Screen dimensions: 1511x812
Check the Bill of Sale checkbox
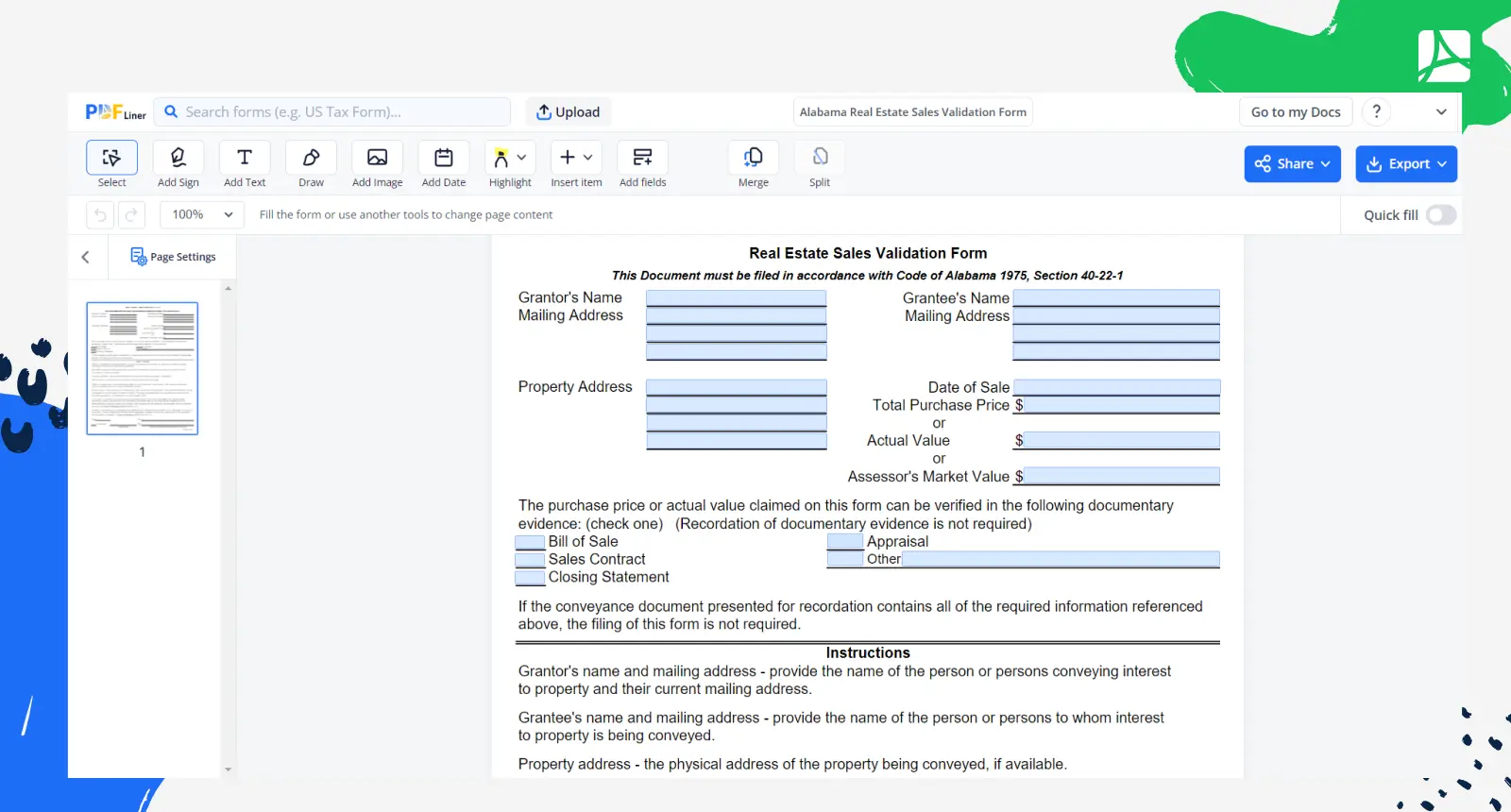(x=530, y=542)
